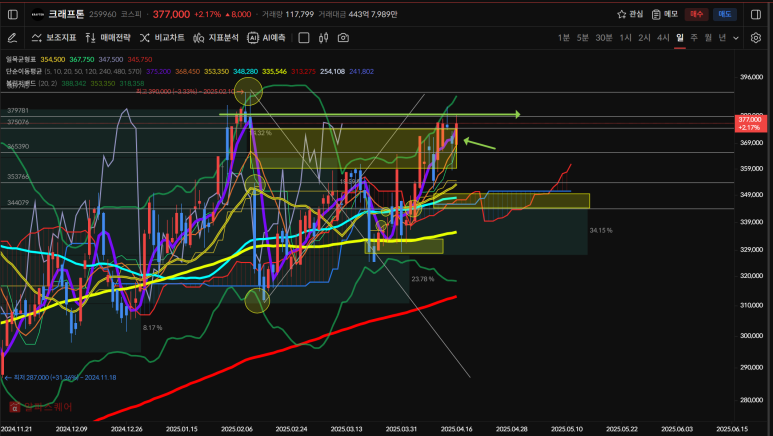The height and width of the screenshot is (436, 773).
Task: Click the 2025.02.06 date axis label
Action: 237,429
